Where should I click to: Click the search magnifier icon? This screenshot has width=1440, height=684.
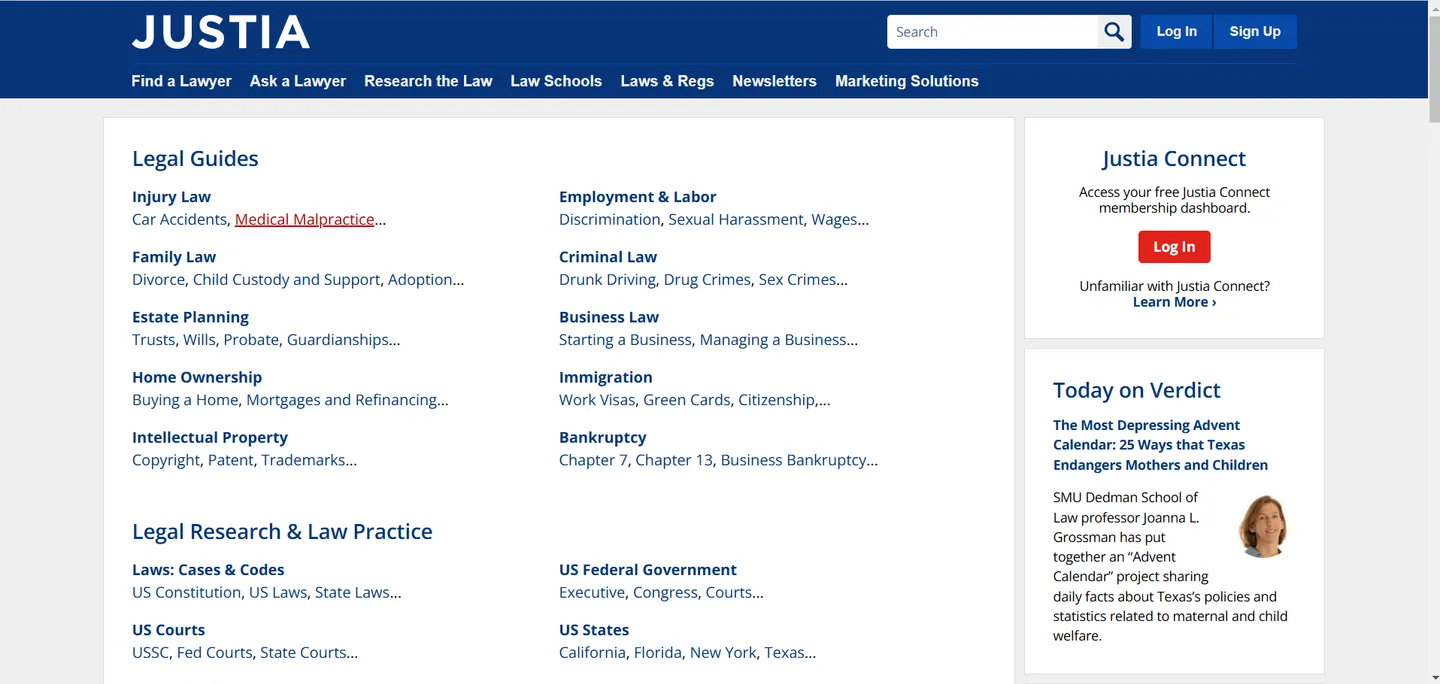pyautogui.click(x=1114, y=32)
